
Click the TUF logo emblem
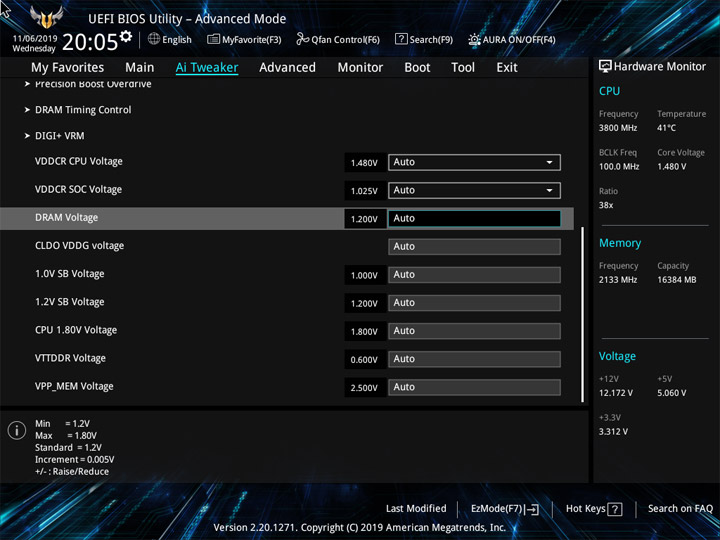pos(46,17)
